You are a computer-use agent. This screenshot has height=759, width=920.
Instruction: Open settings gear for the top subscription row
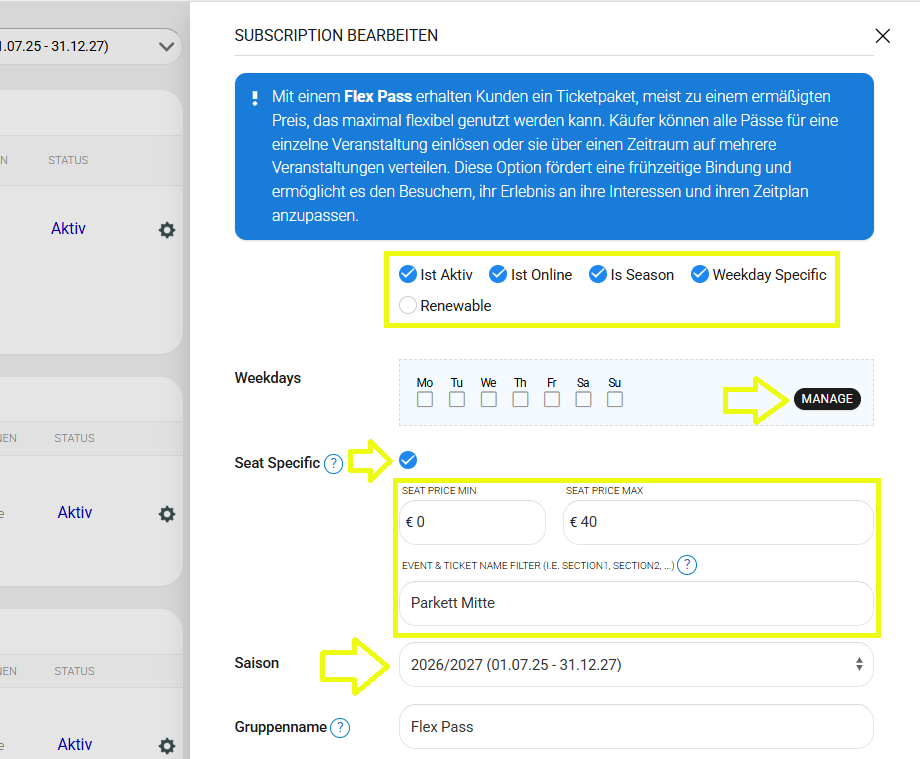167,230
